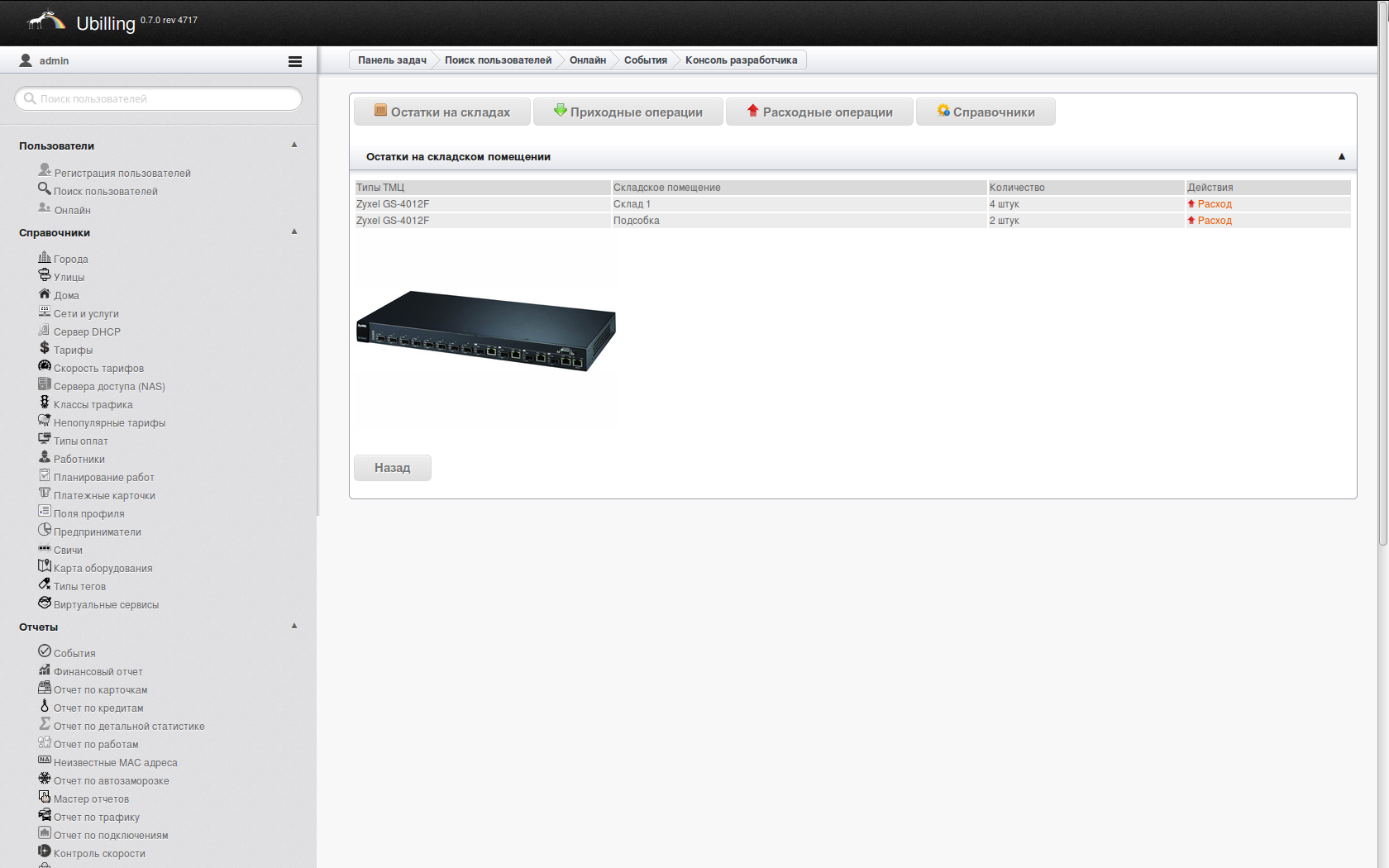This screenshot has height=868, width=1389.
Task: Click the house icon for Дома
Action: click(x=45, y=293)
